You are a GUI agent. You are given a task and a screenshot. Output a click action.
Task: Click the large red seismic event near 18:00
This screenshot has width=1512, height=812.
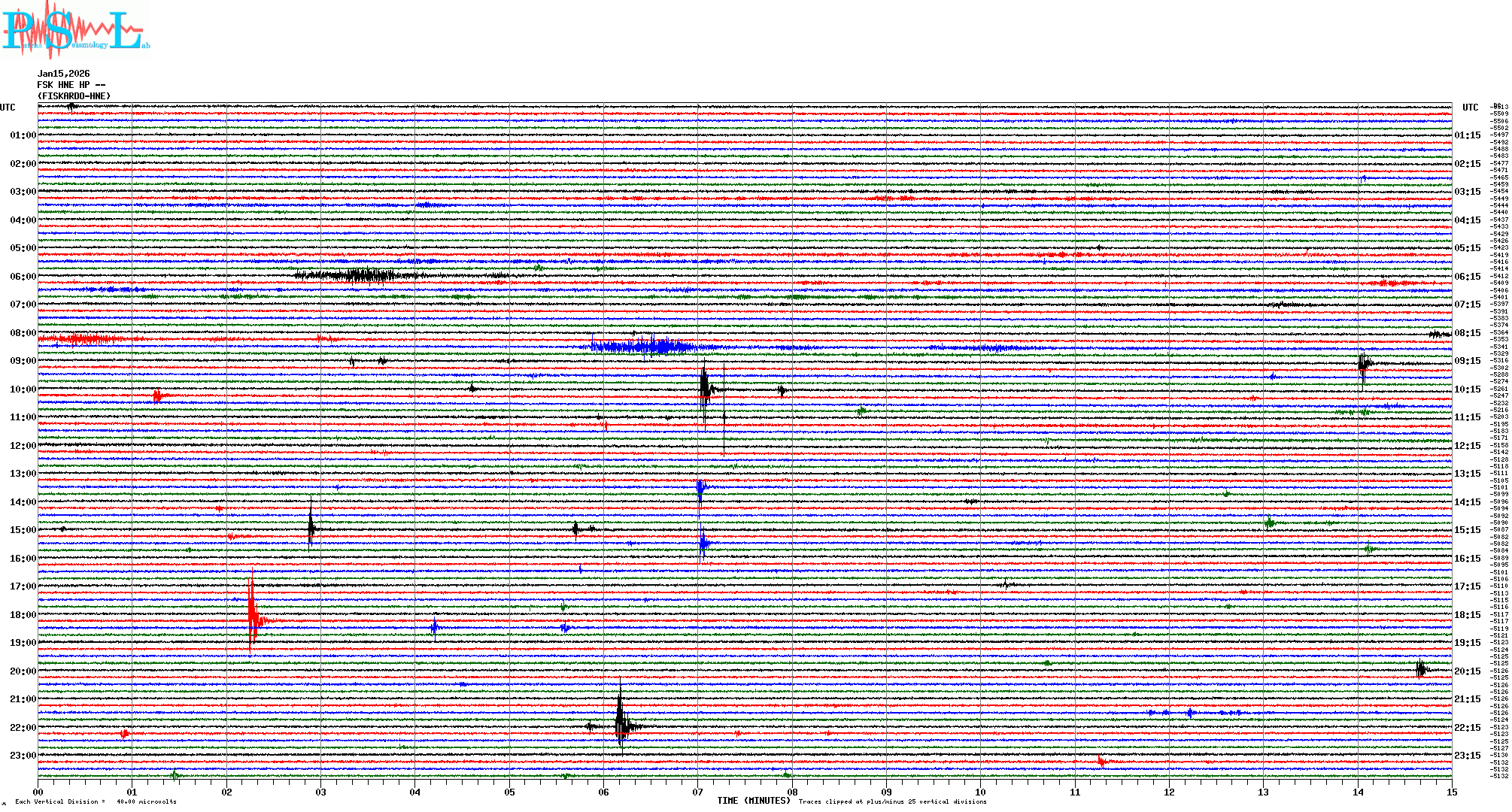(x=253, y=615)
